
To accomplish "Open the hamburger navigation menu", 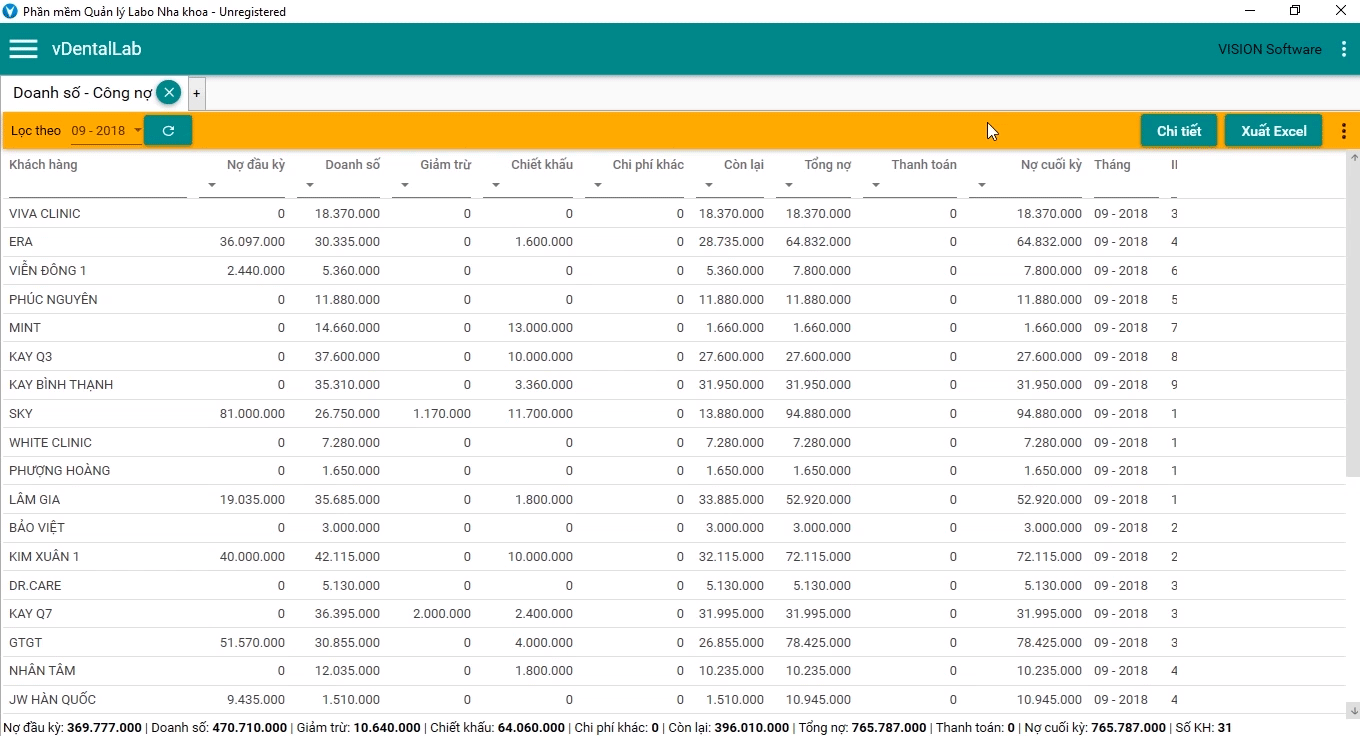I will pos(23,49).
